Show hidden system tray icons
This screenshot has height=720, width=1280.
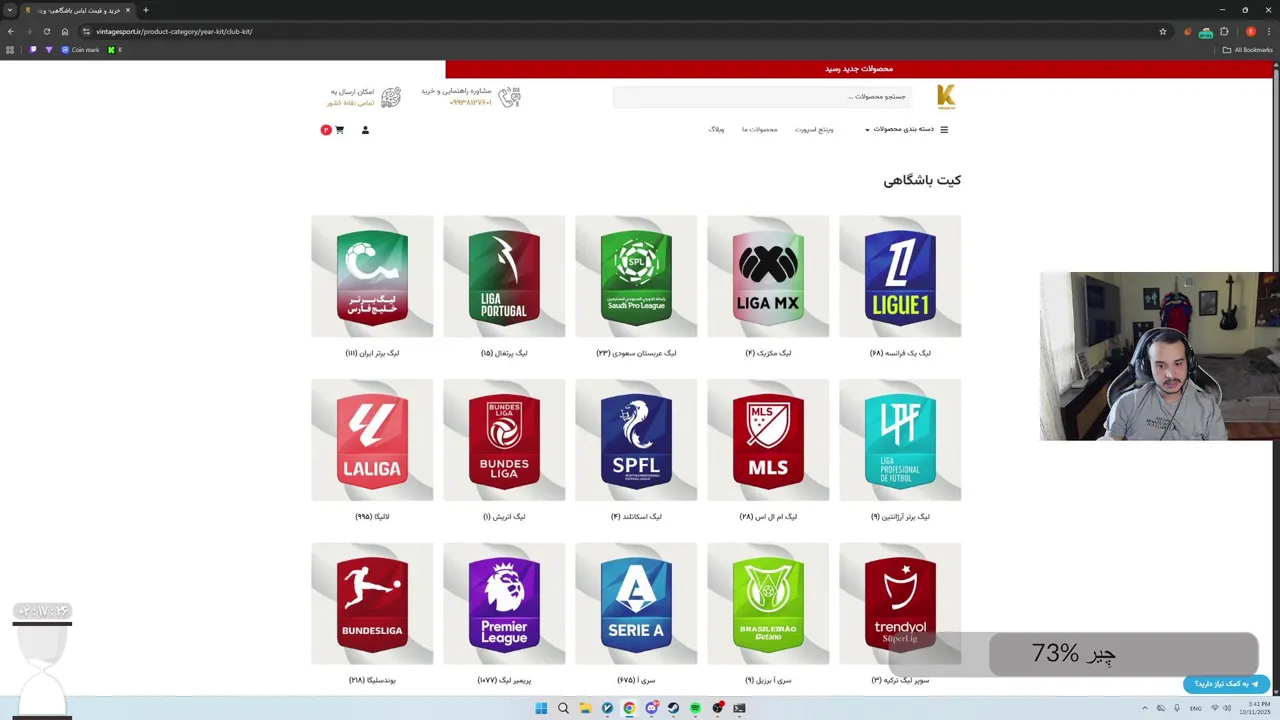click(1145, 708)
